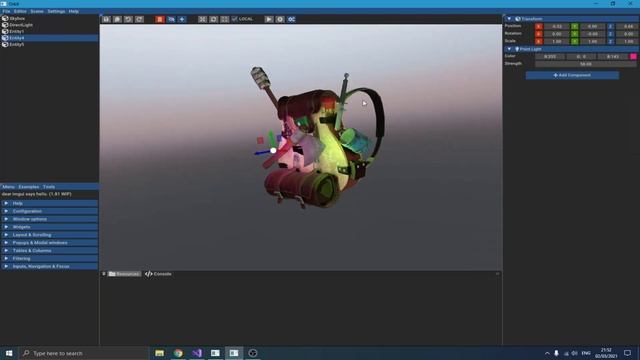Open Chrome from the taskbar
This screenshot has height=360, width=640.
pos(178,353)
